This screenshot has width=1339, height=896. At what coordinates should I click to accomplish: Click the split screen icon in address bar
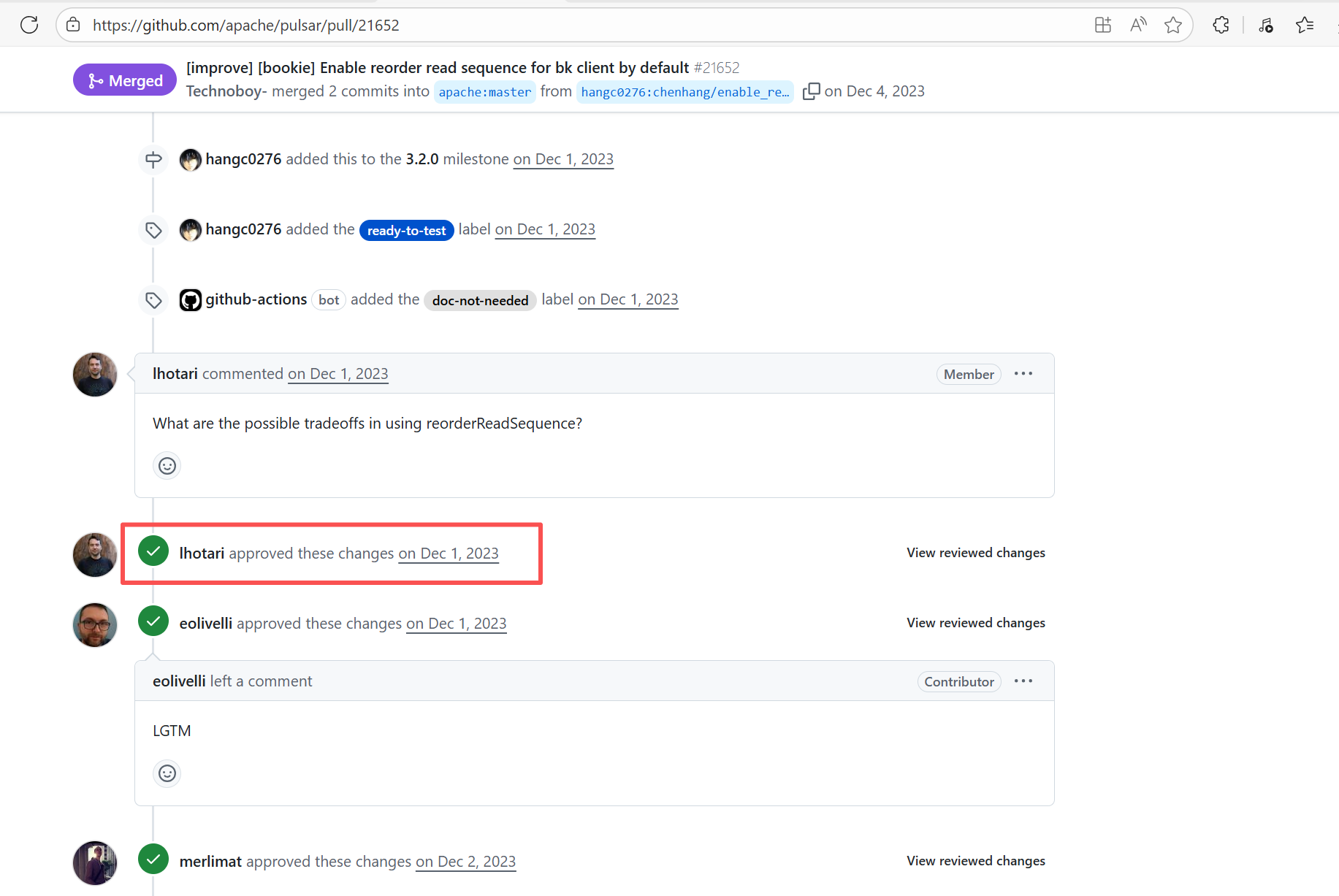click(x=1103, y=25)
